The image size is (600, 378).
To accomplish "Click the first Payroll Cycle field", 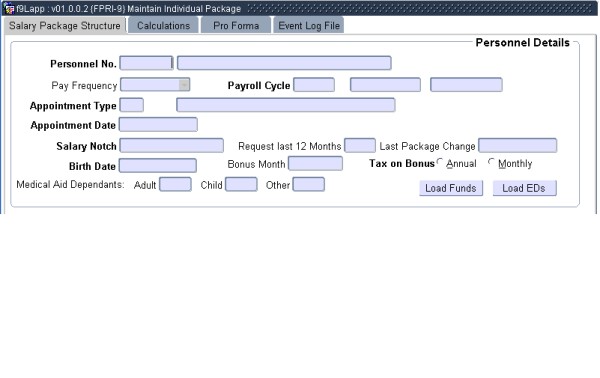I will (314, 85).
